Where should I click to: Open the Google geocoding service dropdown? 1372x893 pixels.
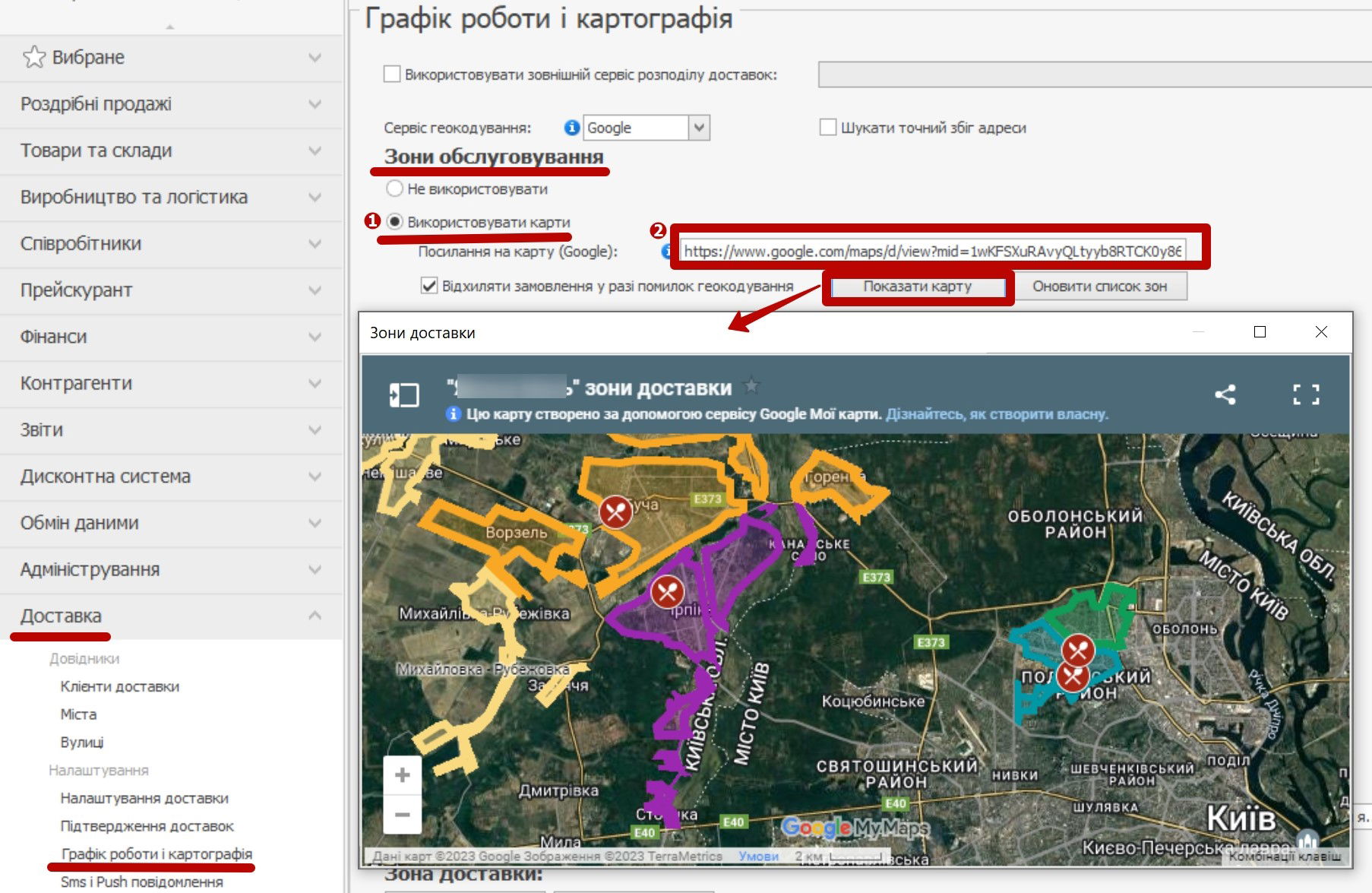[699, 128]
